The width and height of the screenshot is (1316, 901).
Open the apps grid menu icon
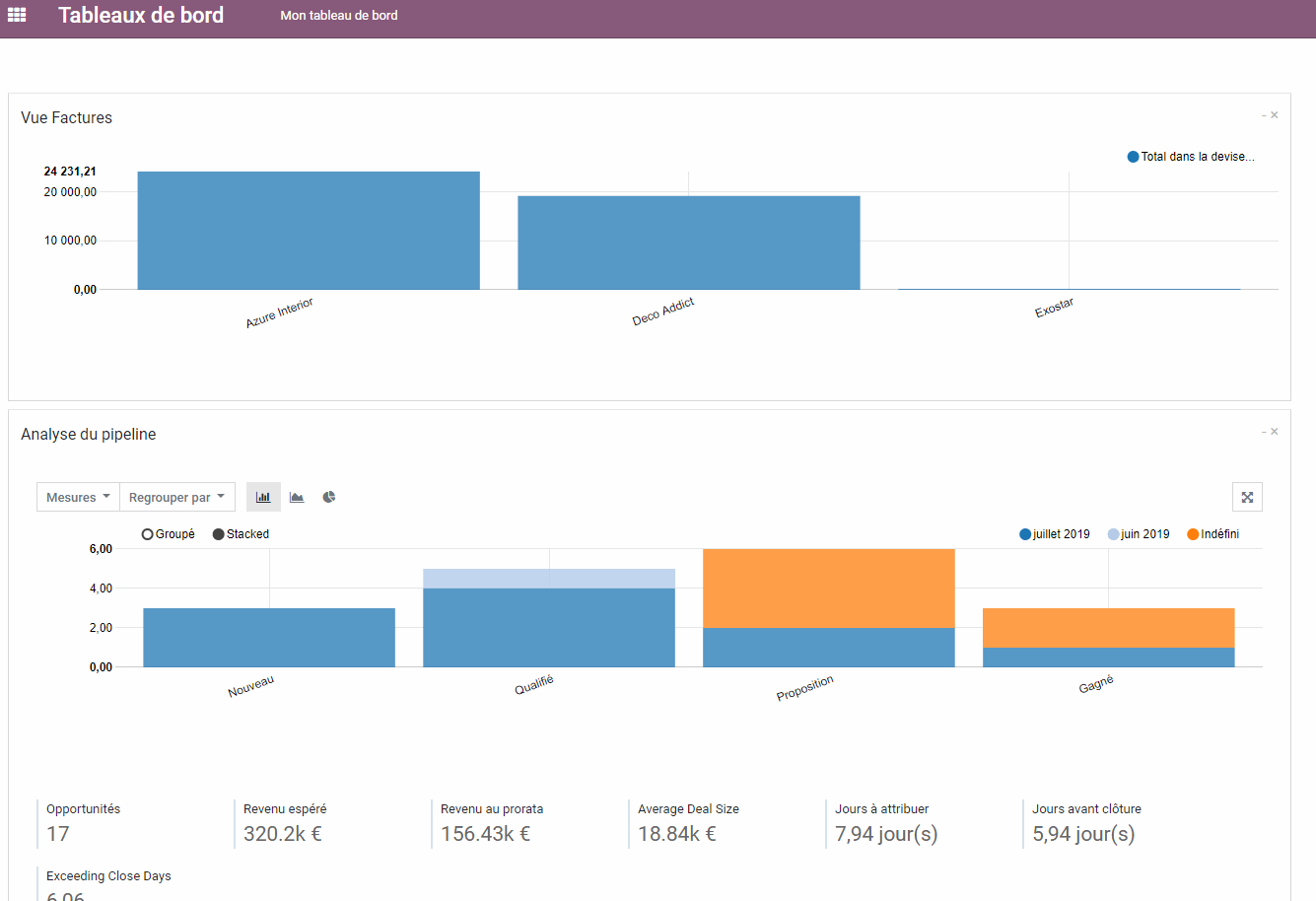pos(17,15)
